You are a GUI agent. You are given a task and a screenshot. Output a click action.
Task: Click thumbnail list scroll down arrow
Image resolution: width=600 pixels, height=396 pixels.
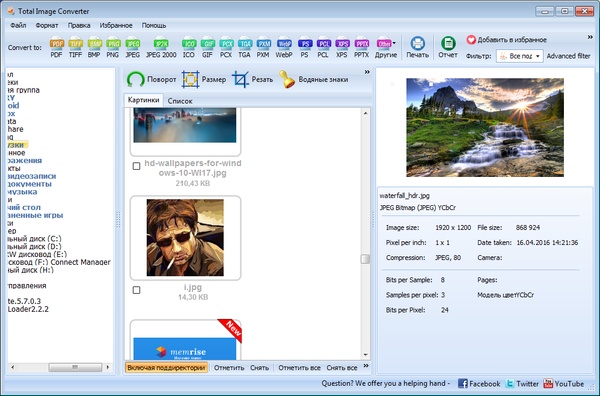tap(365, 355)
